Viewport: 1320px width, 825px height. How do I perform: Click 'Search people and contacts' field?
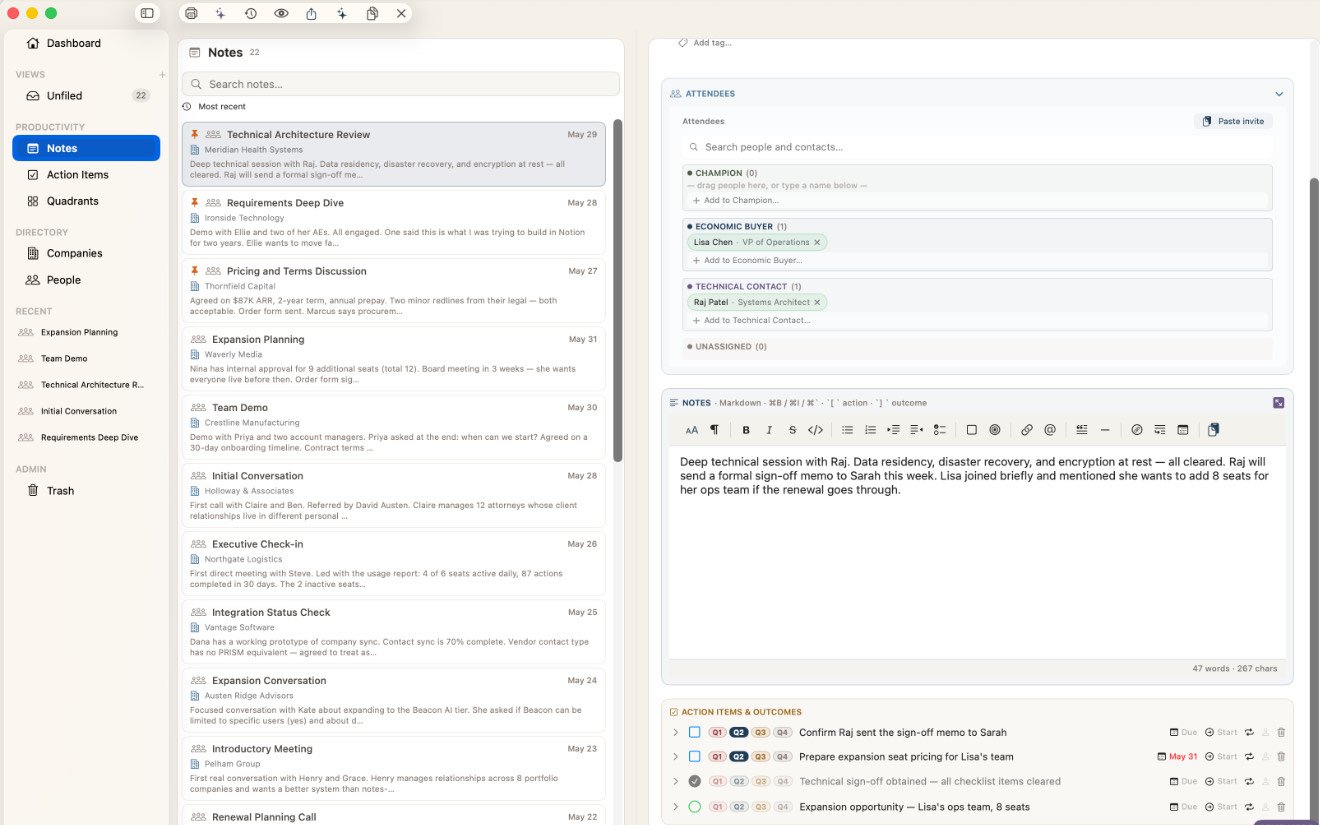coord(977,147)
